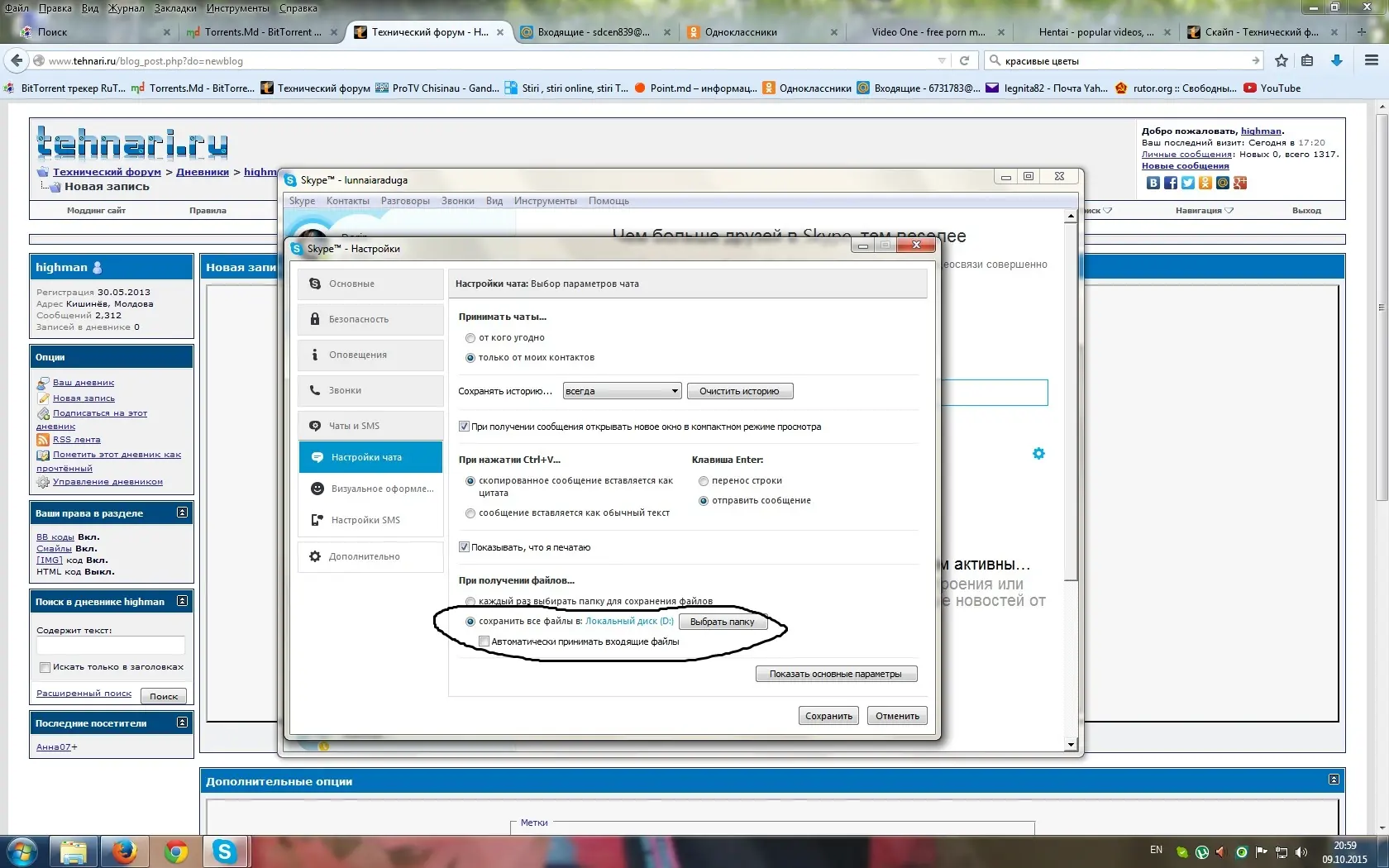Open 'Ваш дневник' link in sidebar
The height and width of the screenshot is (868, 1389).
coord(84,383)
